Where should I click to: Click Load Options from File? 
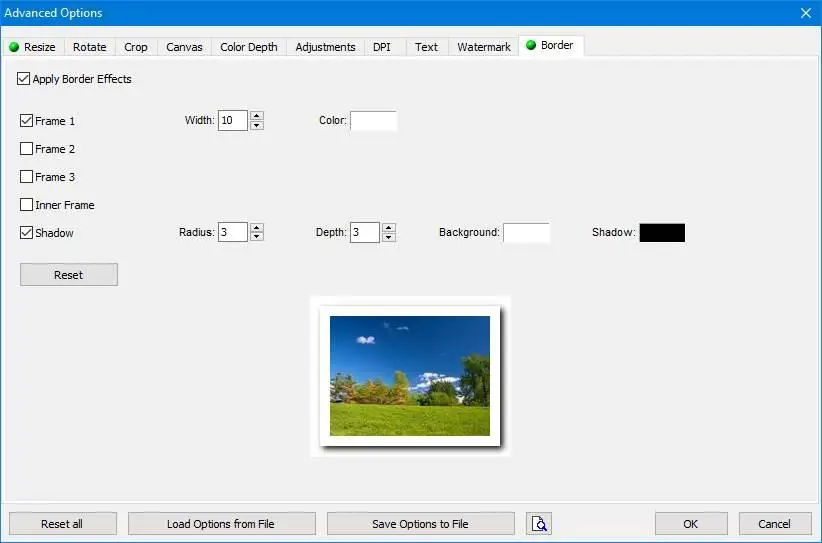pyautogui.click(x=221, y=524)
